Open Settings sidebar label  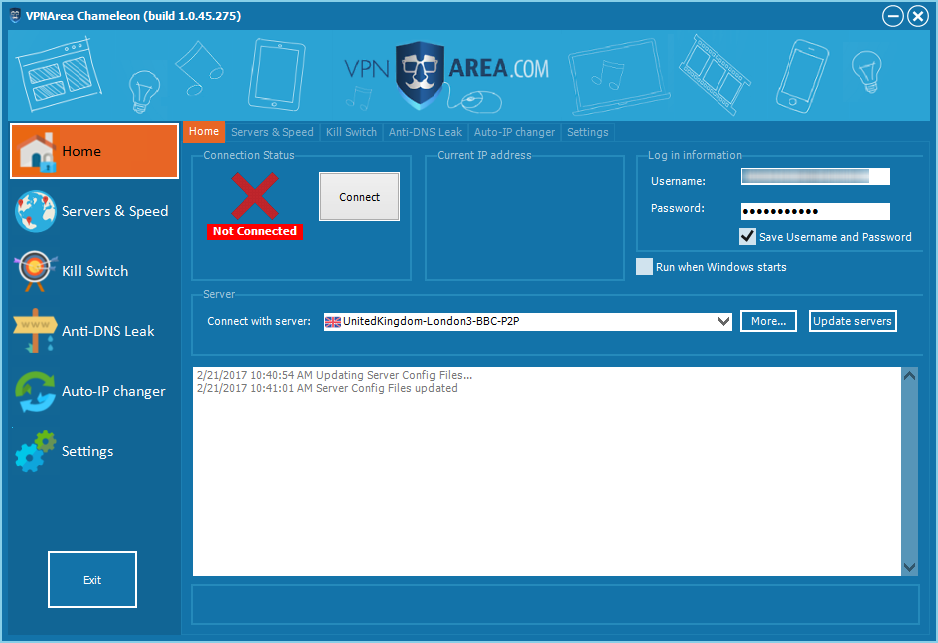coord(87,451)
